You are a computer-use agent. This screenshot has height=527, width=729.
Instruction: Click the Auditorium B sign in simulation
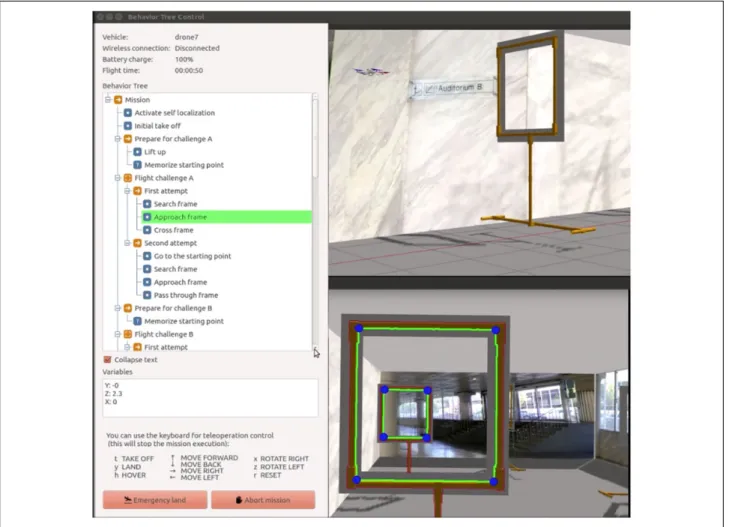coord(452,87)
